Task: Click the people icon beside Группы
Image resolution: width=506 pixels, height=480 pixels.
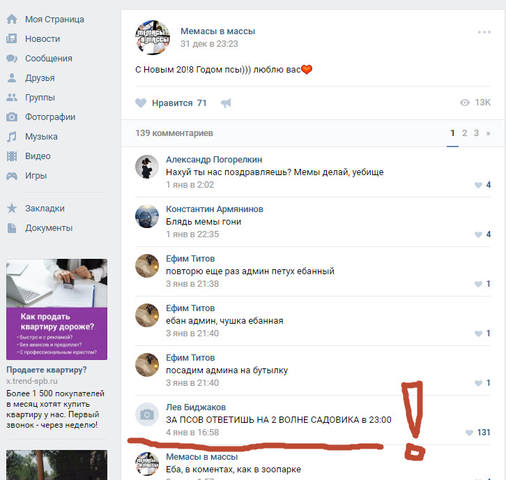Action: (x=12, y=97)
